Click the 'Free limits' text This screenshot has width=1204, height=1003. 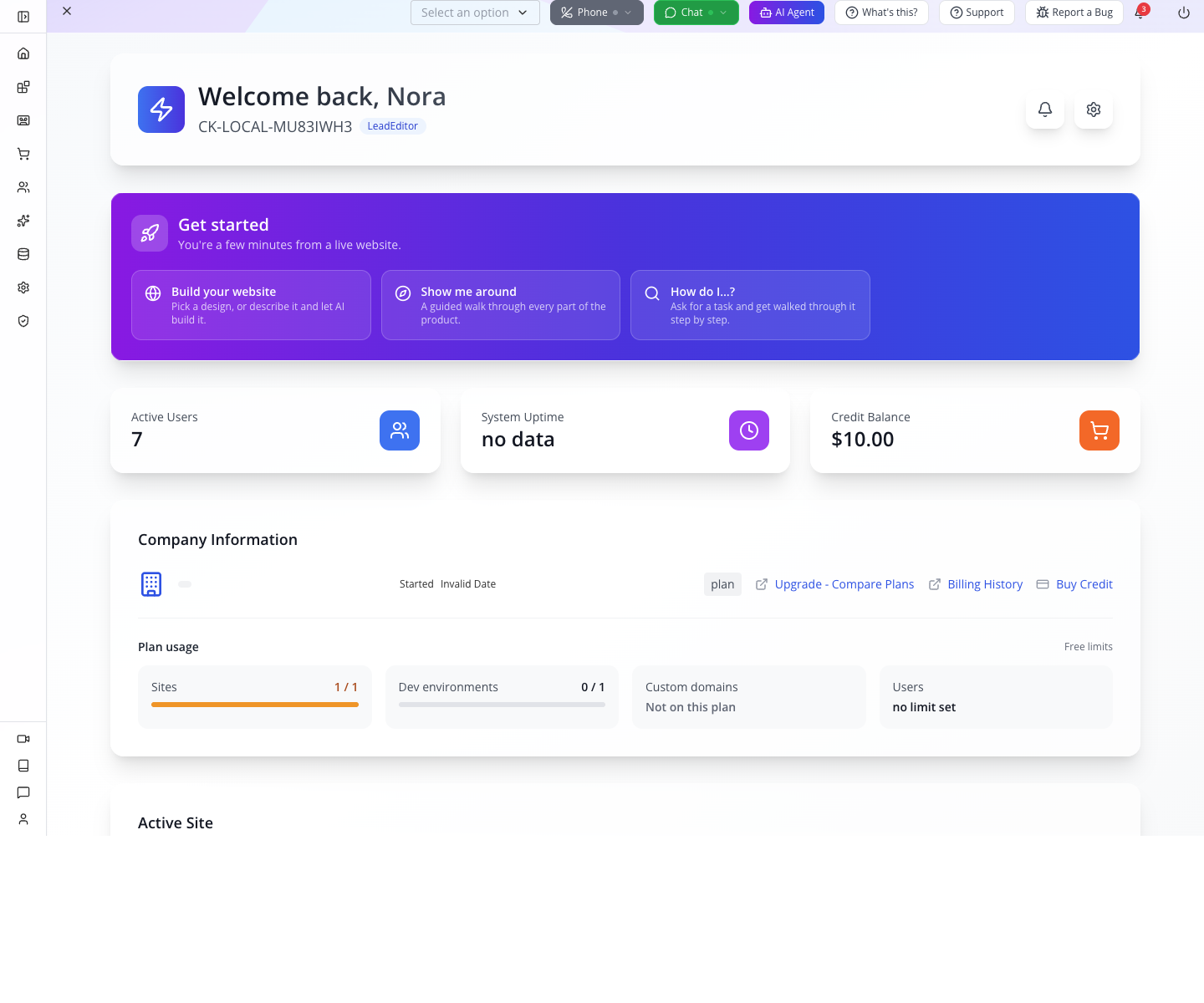point(1089,647)
